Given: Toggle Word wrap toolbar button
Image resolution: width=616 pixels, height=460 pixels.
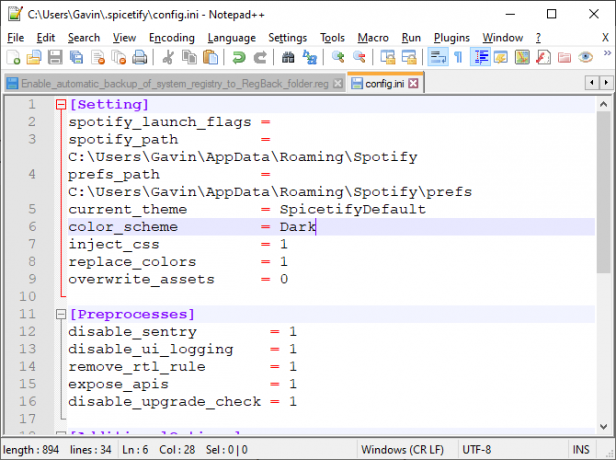Looking at the screenshot, I should tap(438, 57).
